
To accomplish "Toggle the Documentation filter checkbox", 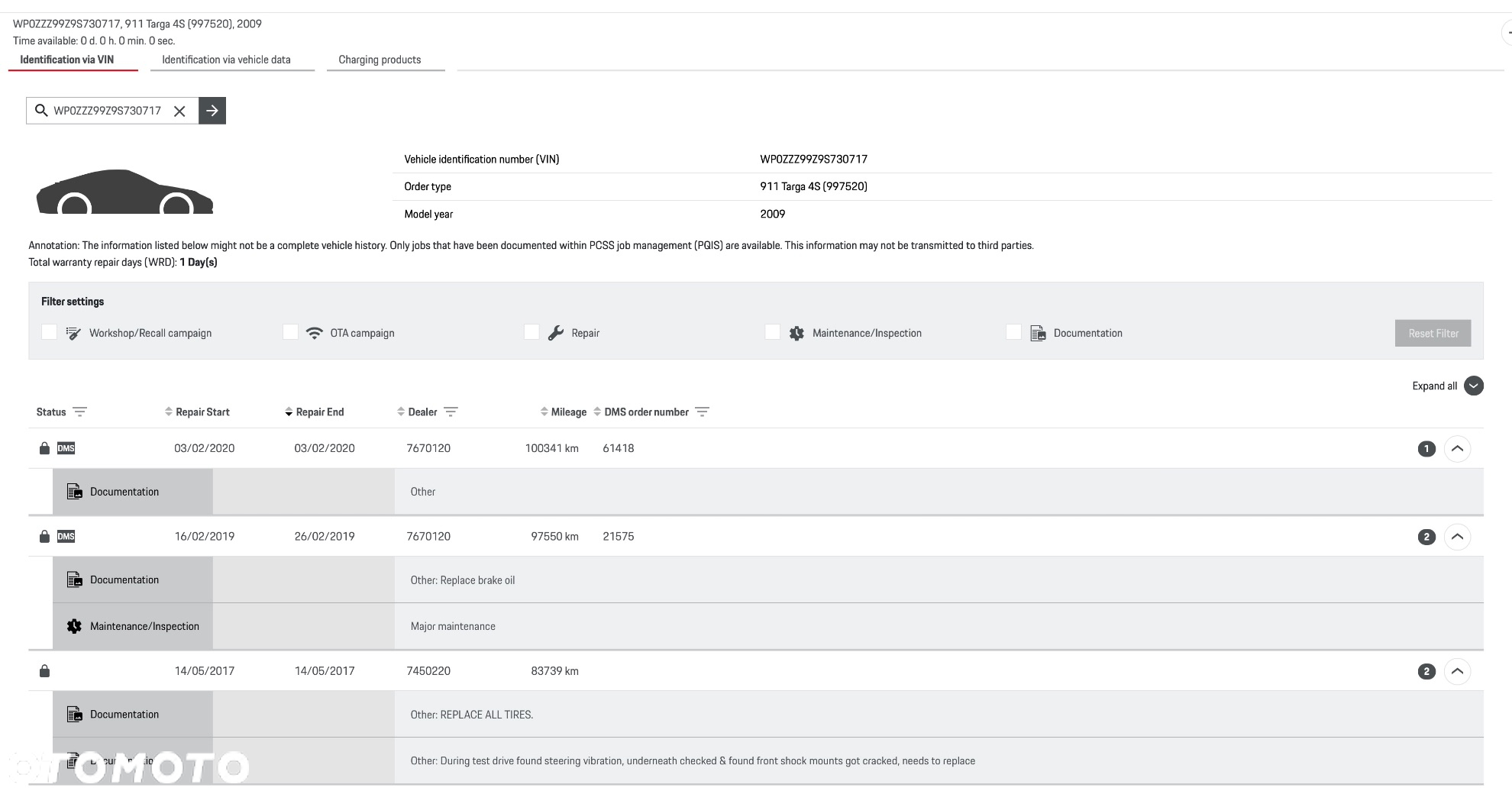I will point(1013,332).
